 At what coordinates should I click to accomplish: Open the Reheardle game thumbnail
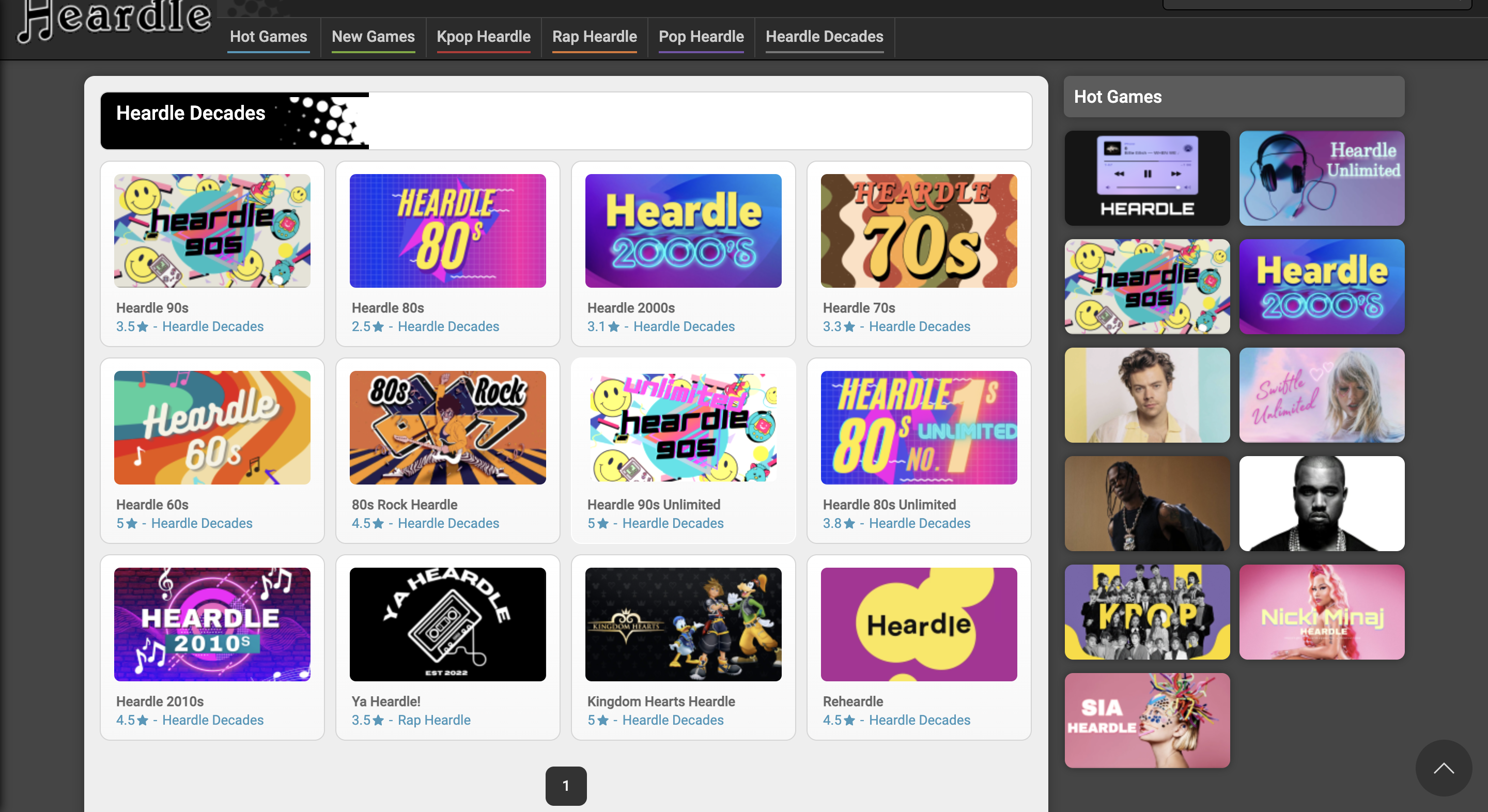pos(919,625)
